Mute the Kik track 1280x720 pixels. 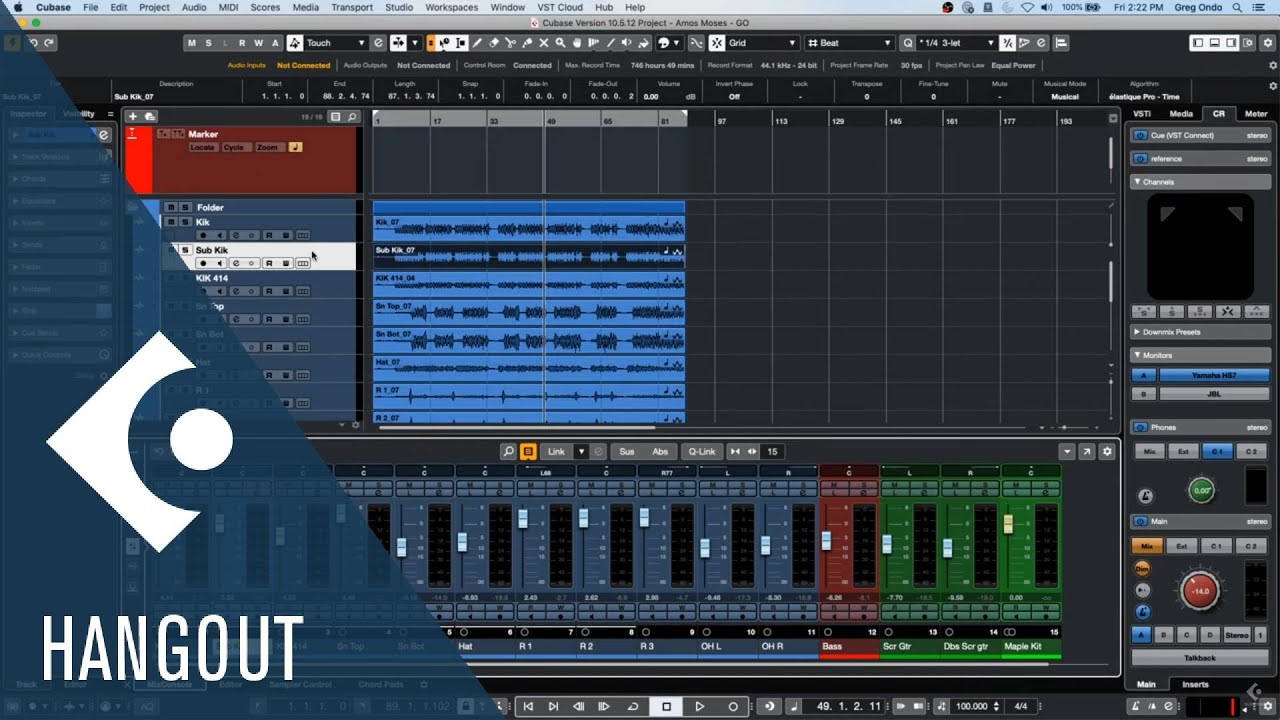point(171,222)
